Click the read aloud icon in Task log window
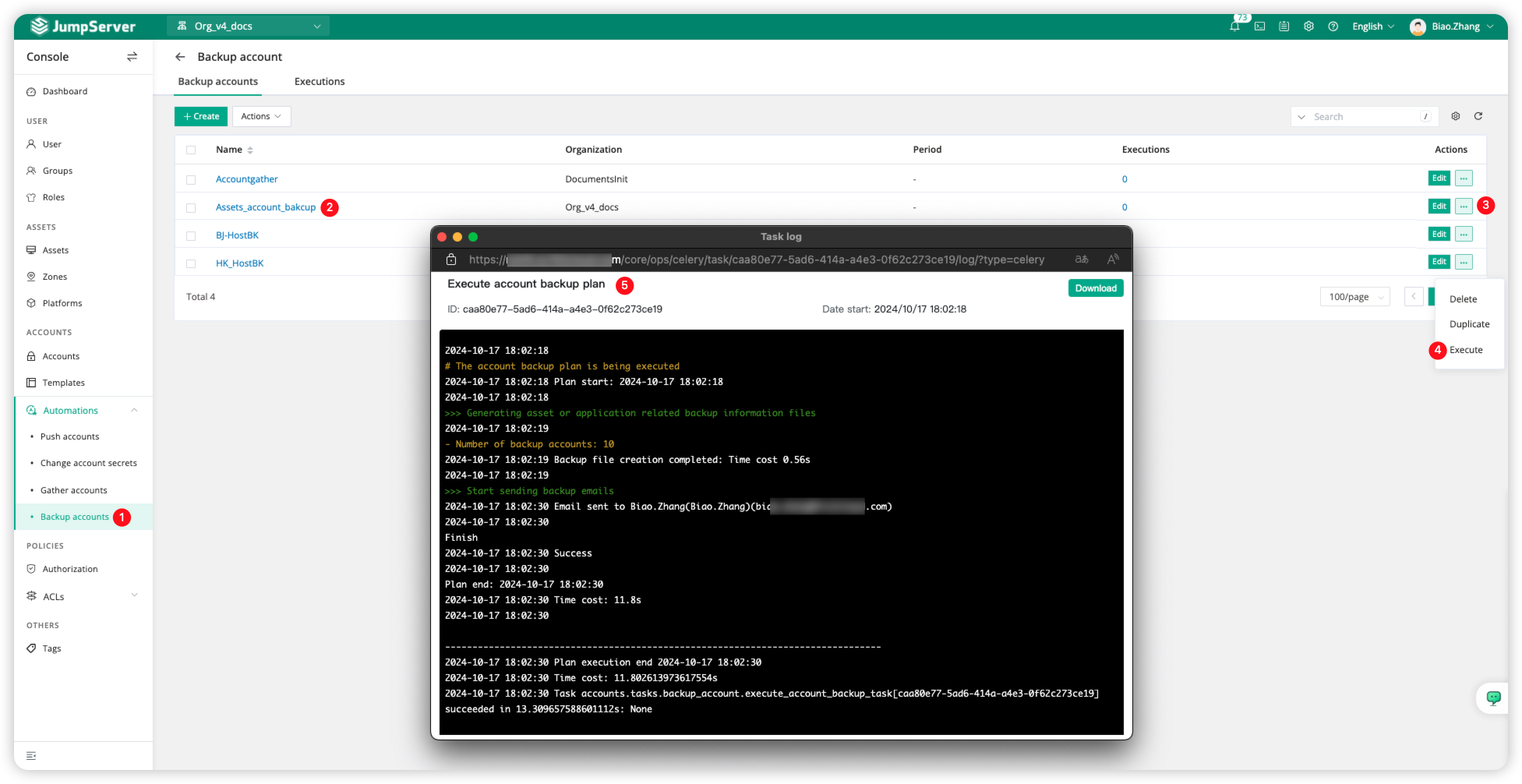This screenshot has width=1522, height=784. point(1113,260)
